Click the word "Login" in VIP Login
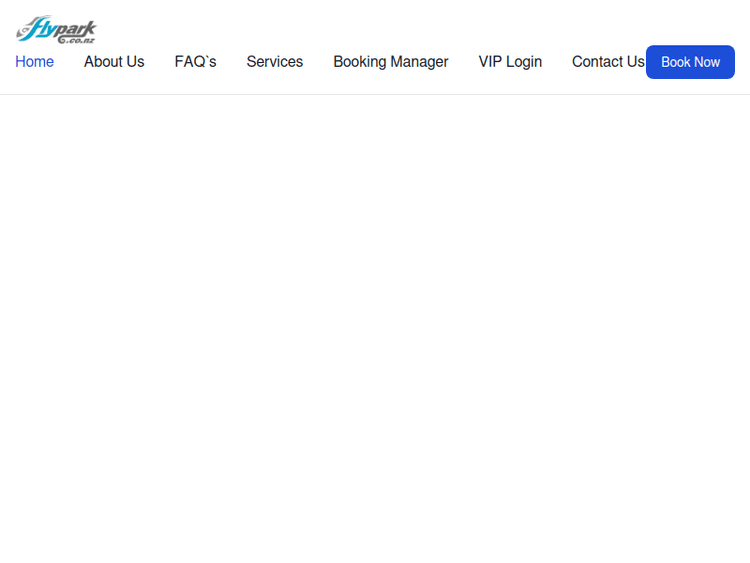Viewport: 750px width, 563px height. 524,62
